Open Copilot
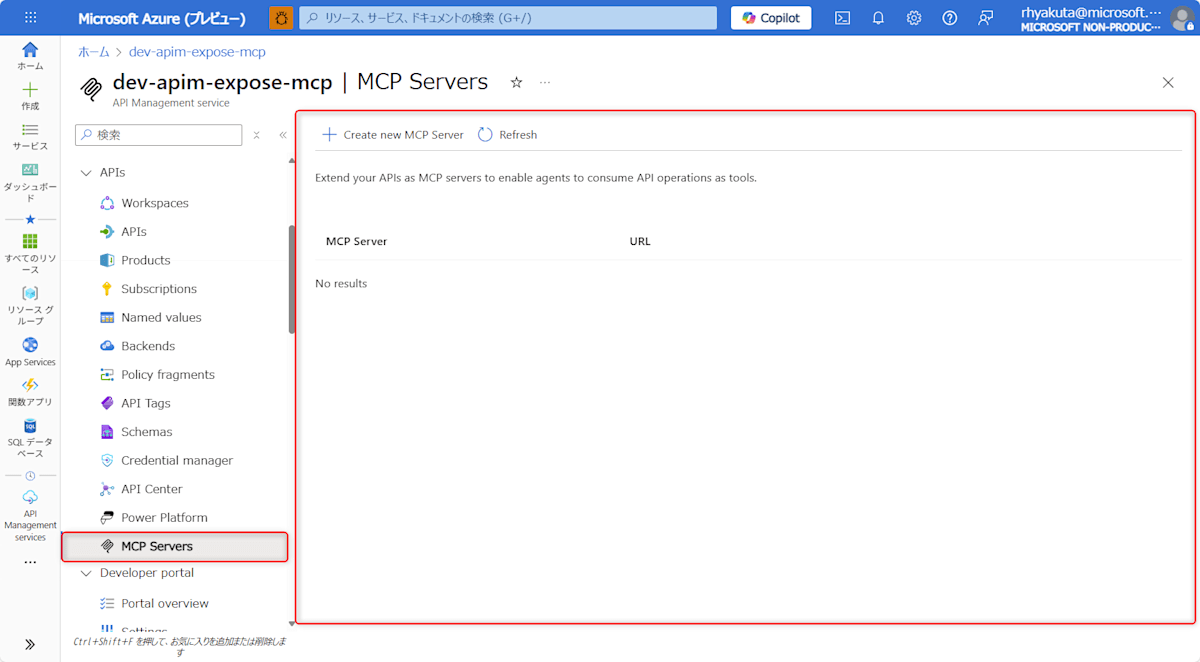This screenshot has width=1200, height=662. click(771, 18)
